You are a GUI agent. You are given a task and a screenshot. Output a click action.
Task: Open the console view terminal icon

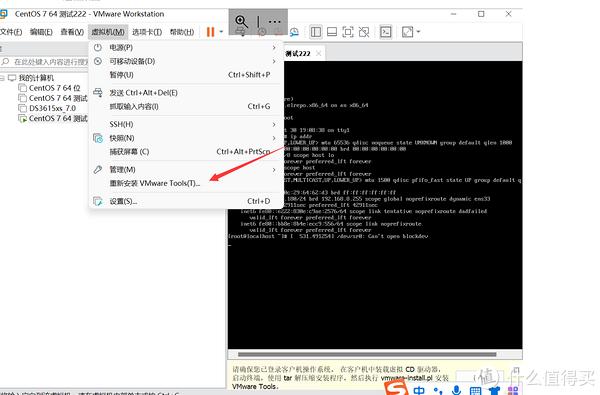tap(385, 32)
